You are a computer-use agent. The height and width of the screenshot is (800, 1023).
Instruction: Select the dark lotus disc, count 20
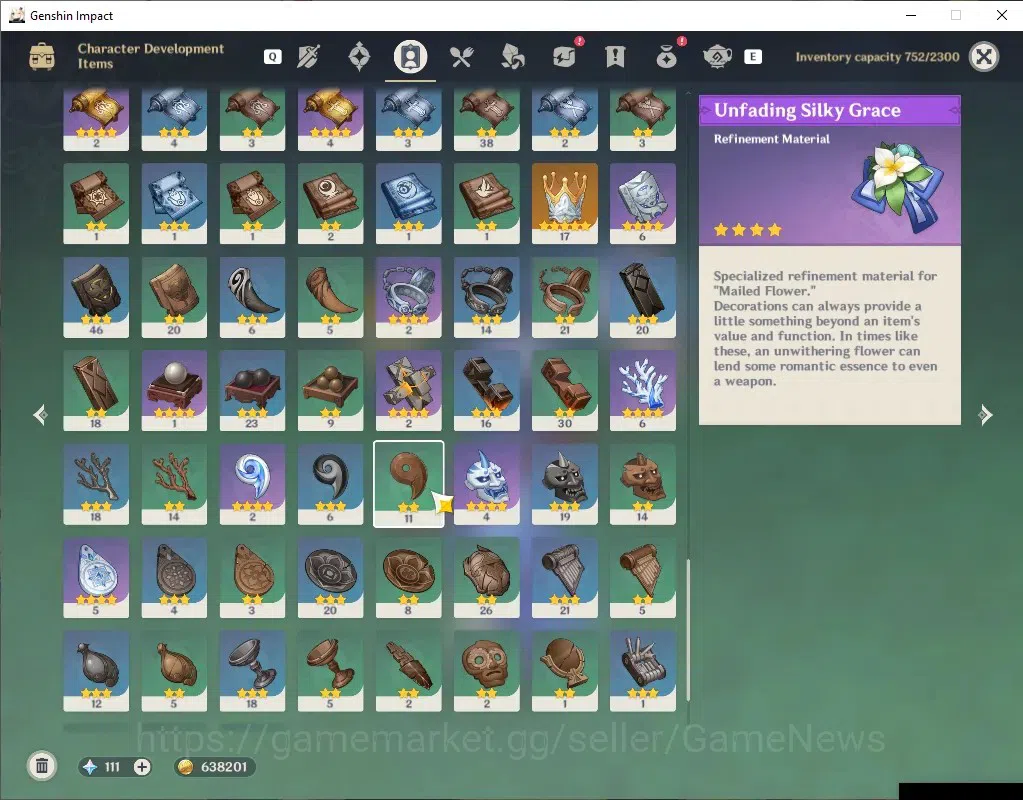pyautogui.click(x=330, y=577)
